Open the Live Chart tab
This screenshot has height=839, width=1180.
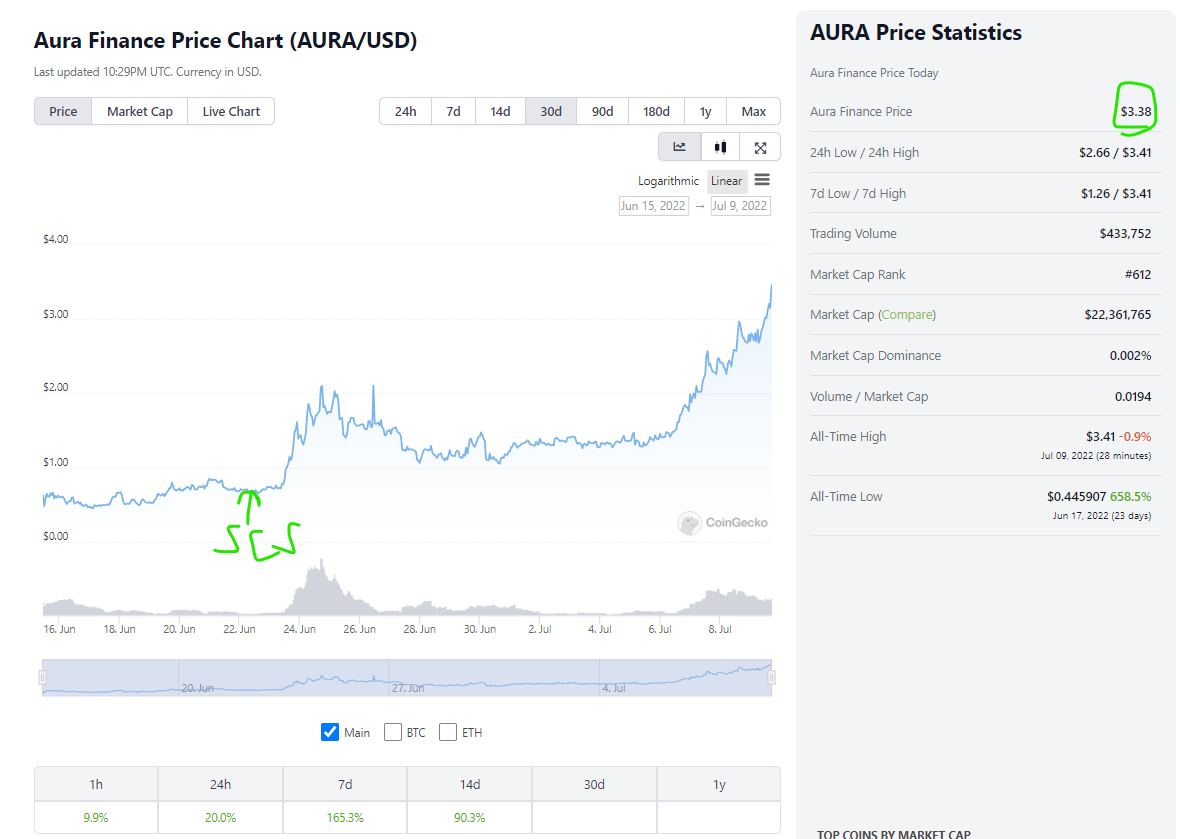[231, 111]
